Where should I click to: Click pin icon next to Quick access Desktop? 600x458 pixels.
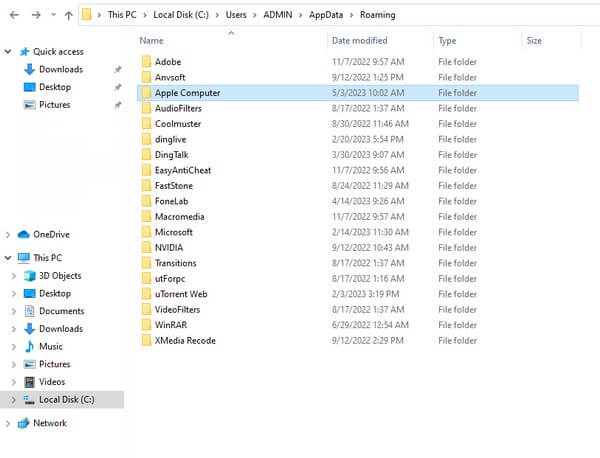pos(118,87)
